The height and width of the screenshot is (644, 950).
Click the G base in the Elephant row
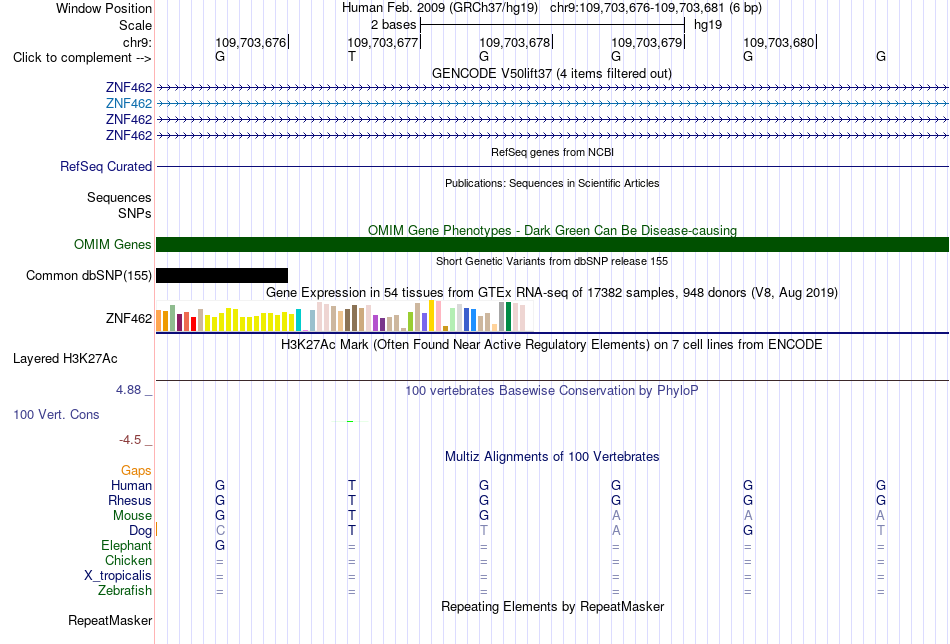point(220,545)
